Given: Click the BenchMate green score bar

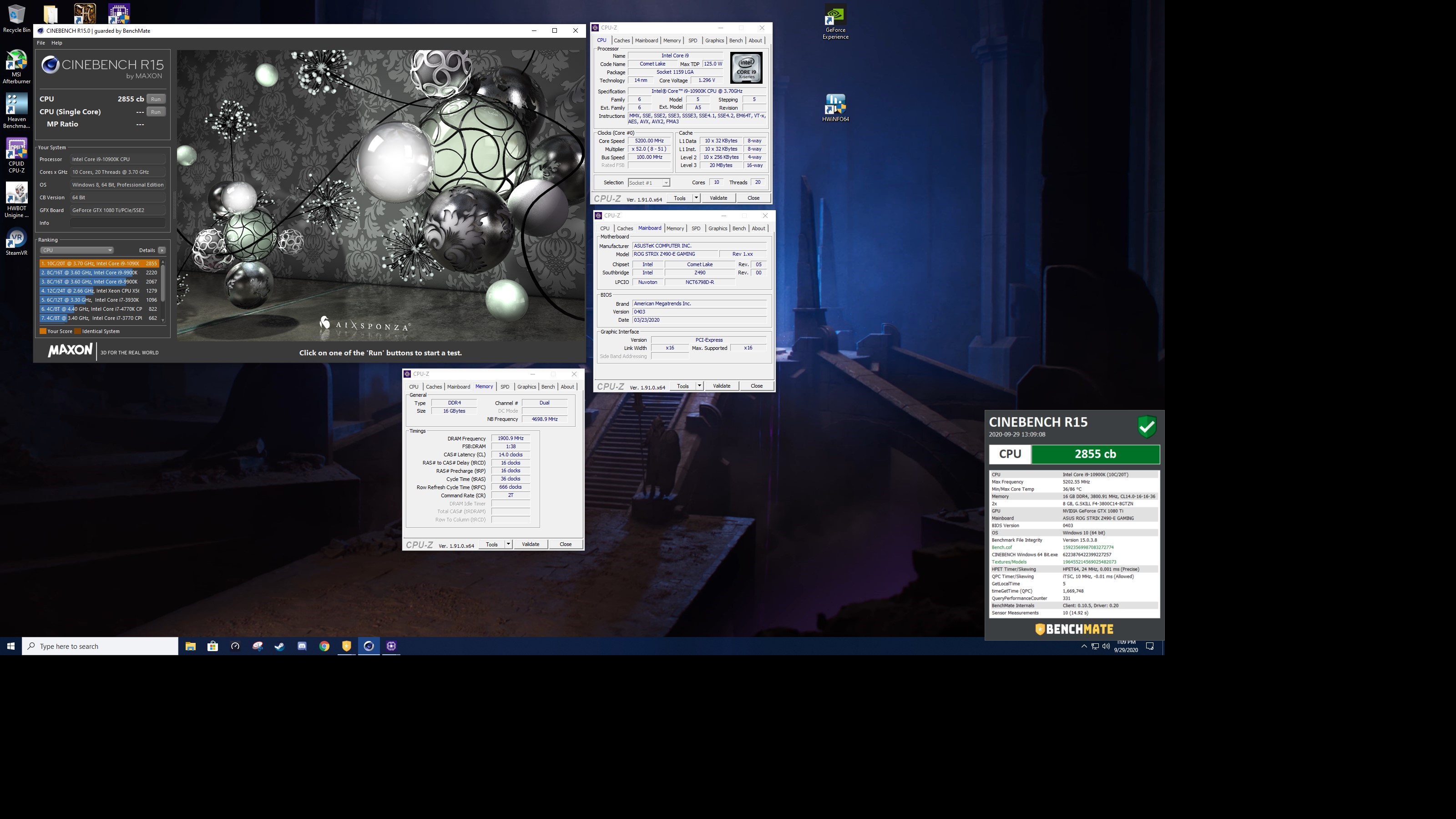Looking at the screenshot, I should tap(1095, 455).
